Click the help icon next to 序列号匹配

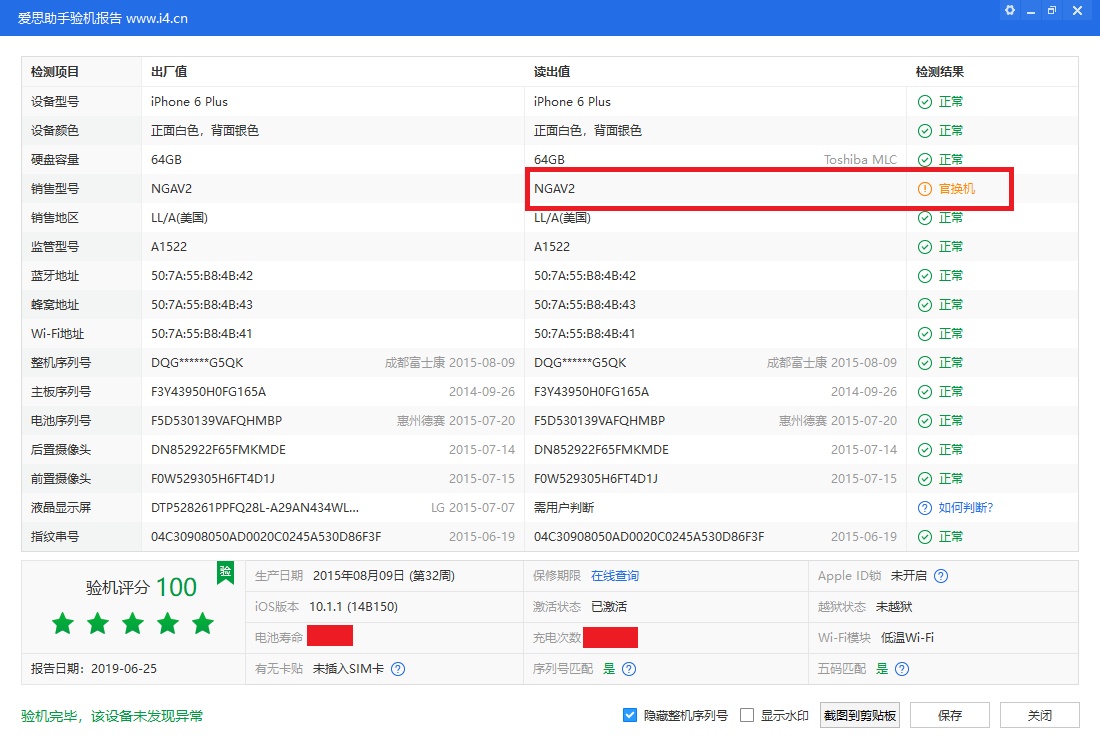pyautogui.click(x=629, y=669)
